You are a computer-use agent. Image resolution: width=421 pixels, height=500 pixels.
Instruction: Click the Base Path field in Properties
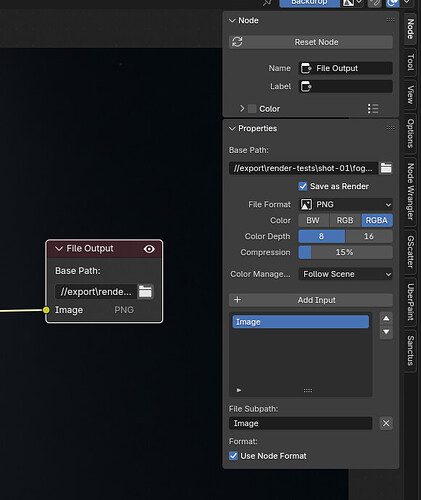pos(303,168)
